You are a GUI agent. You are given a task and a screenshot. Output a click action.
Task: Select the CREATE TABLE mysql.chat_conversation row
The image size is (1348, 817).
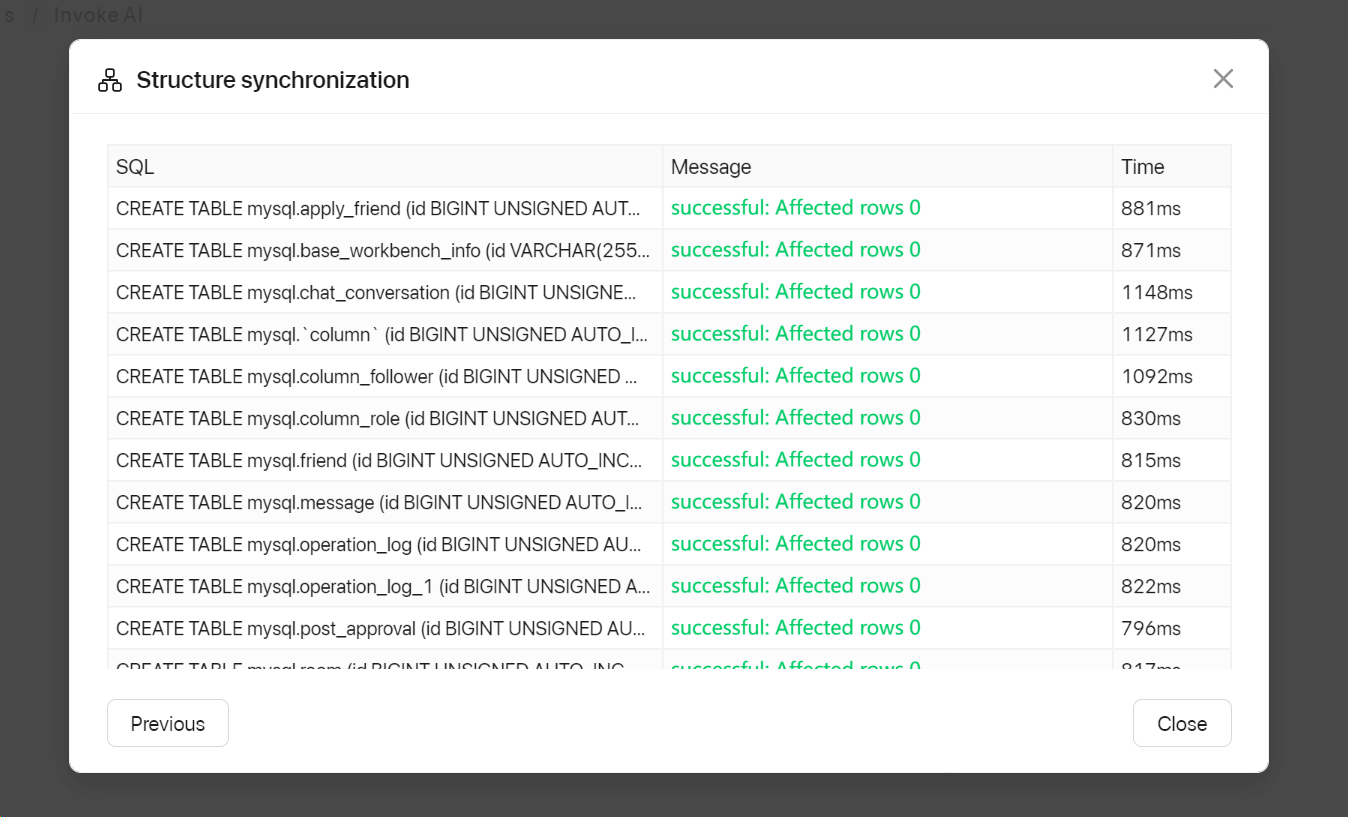click(x=669, y=292)
